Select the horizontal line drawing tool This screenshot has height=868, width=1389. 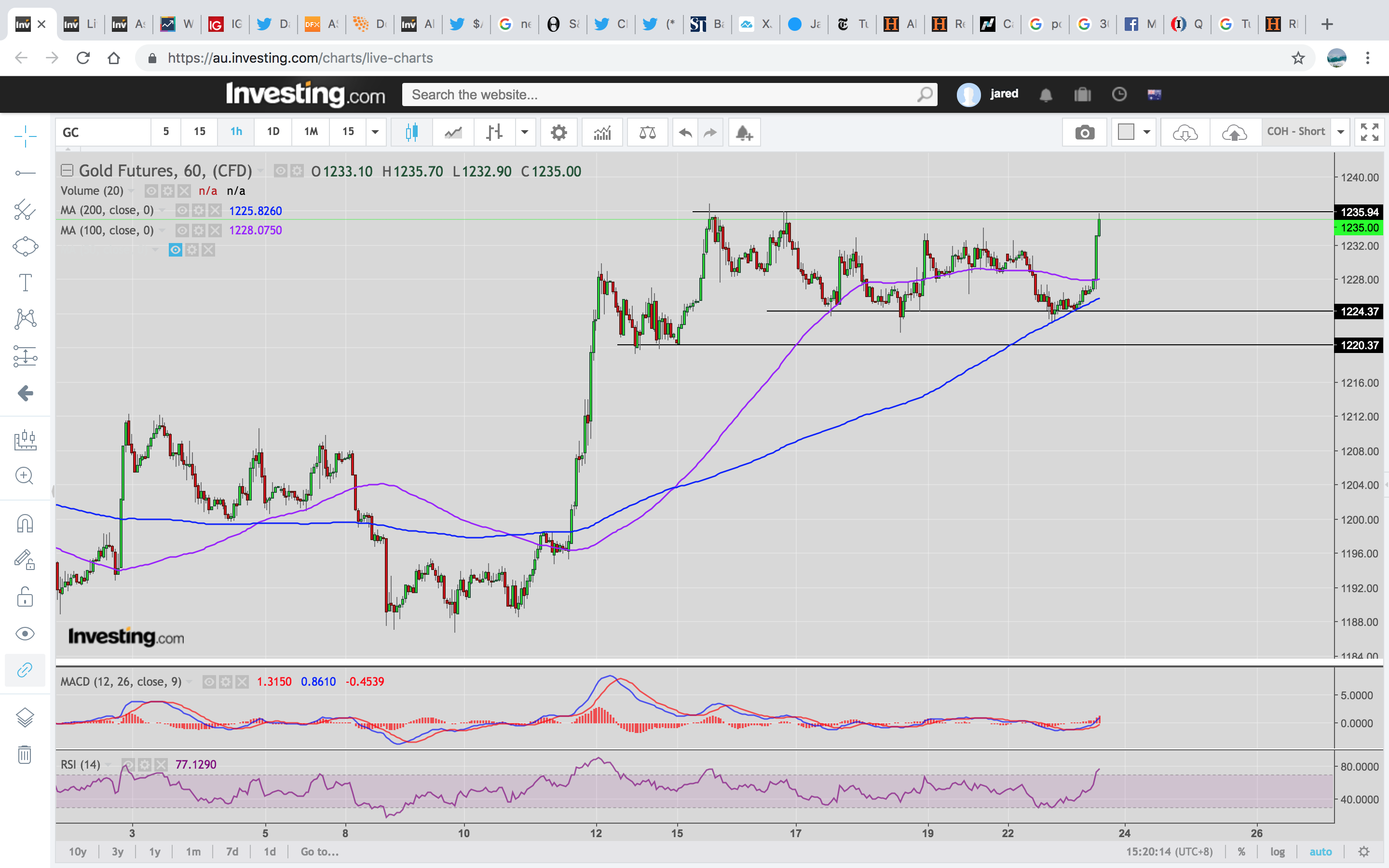(x=25, y=173)
